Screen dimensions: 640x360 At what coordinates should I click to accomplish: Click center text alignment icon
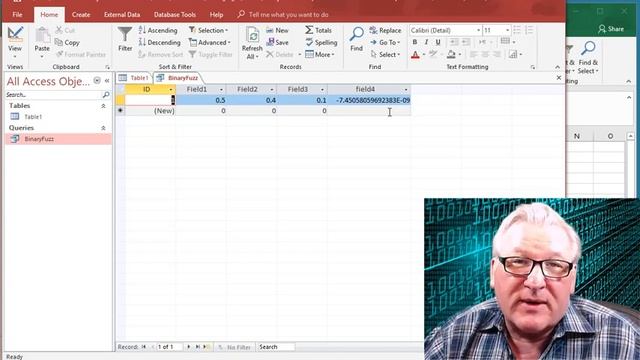pyautogui.click(x=485, y=54)
